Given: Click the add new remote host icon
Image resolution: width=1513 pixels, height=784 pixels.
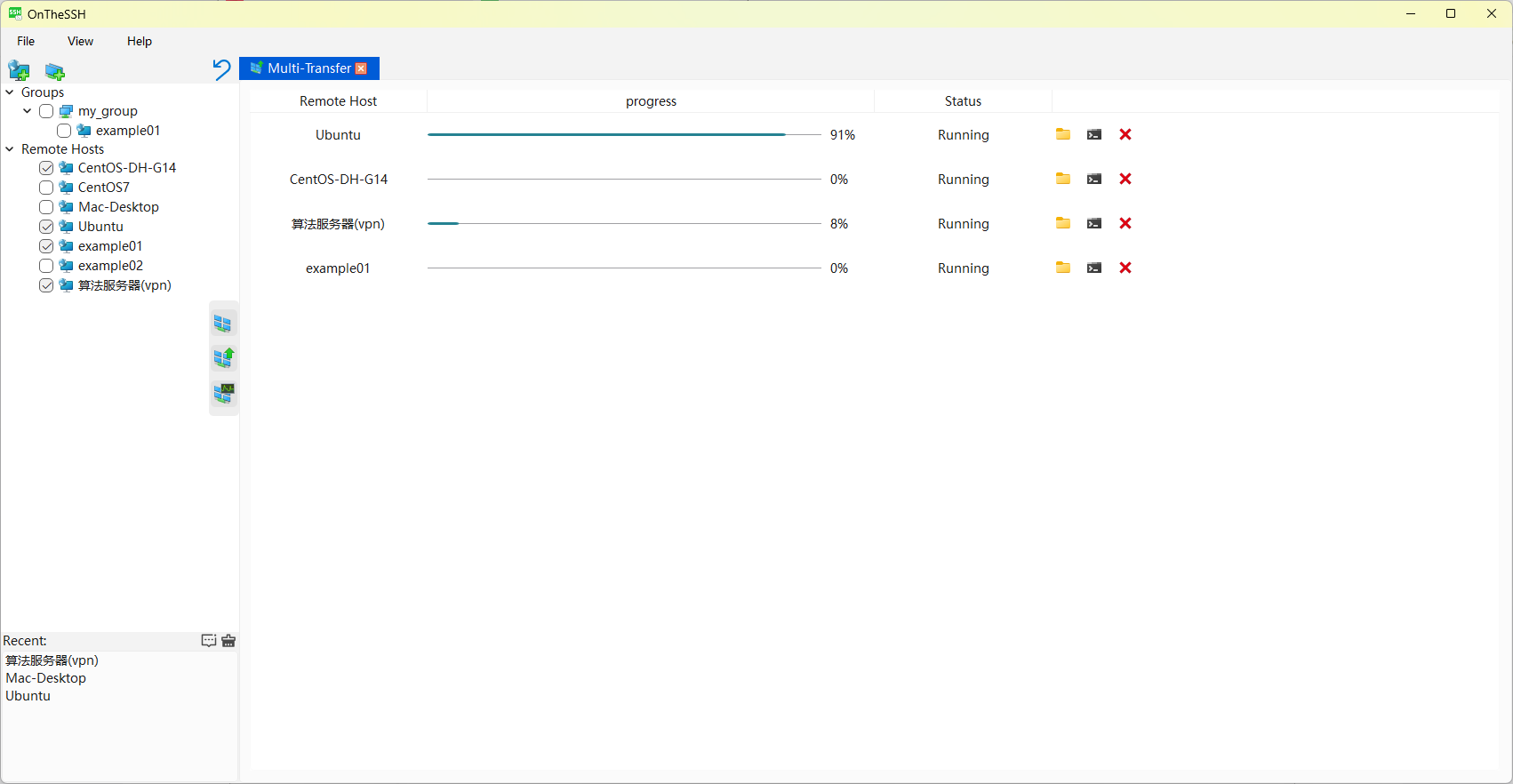Looking at the screenshot, I should pos(19,70).
